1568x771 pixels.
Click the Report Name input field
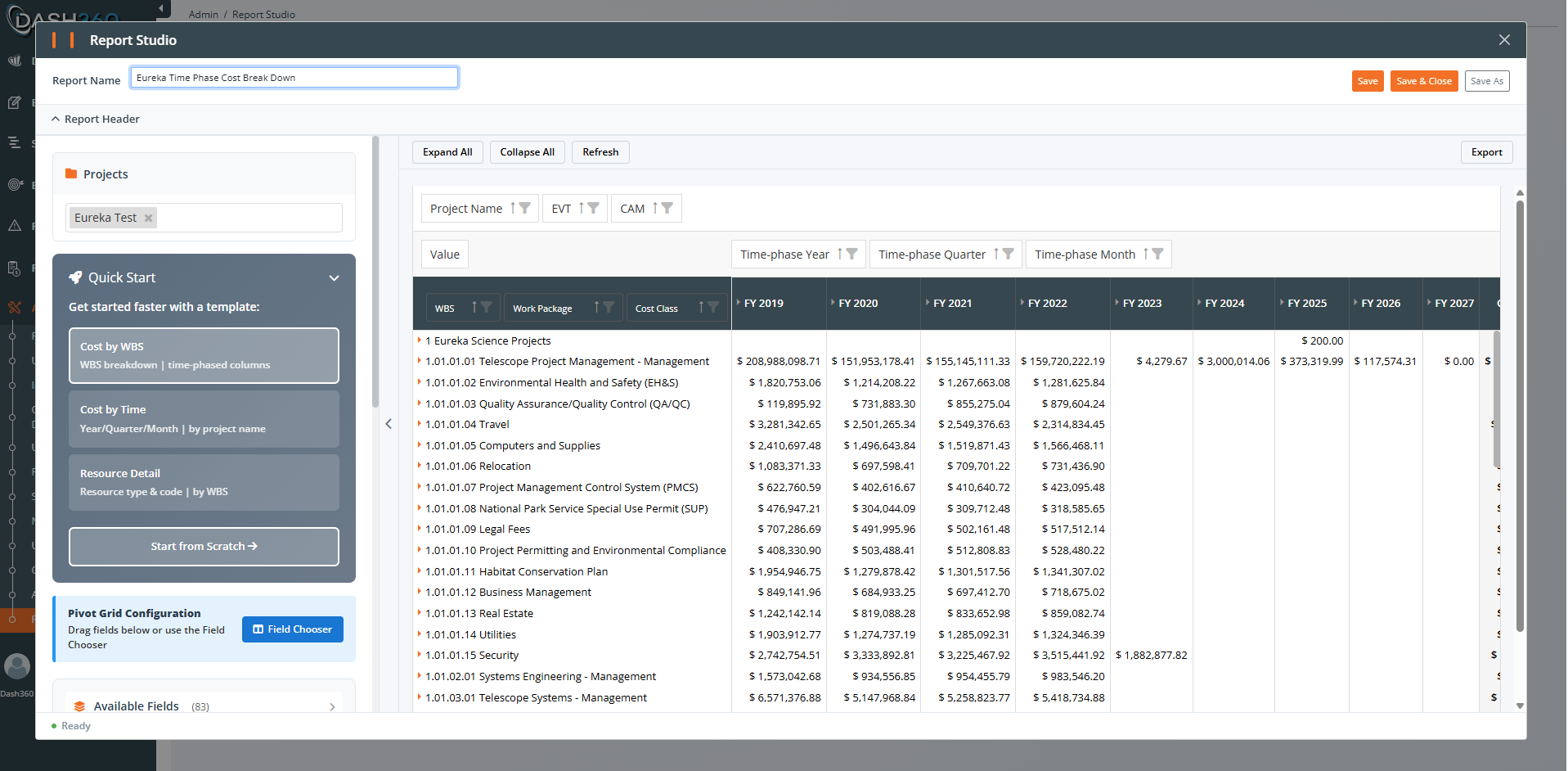point(294,78)
